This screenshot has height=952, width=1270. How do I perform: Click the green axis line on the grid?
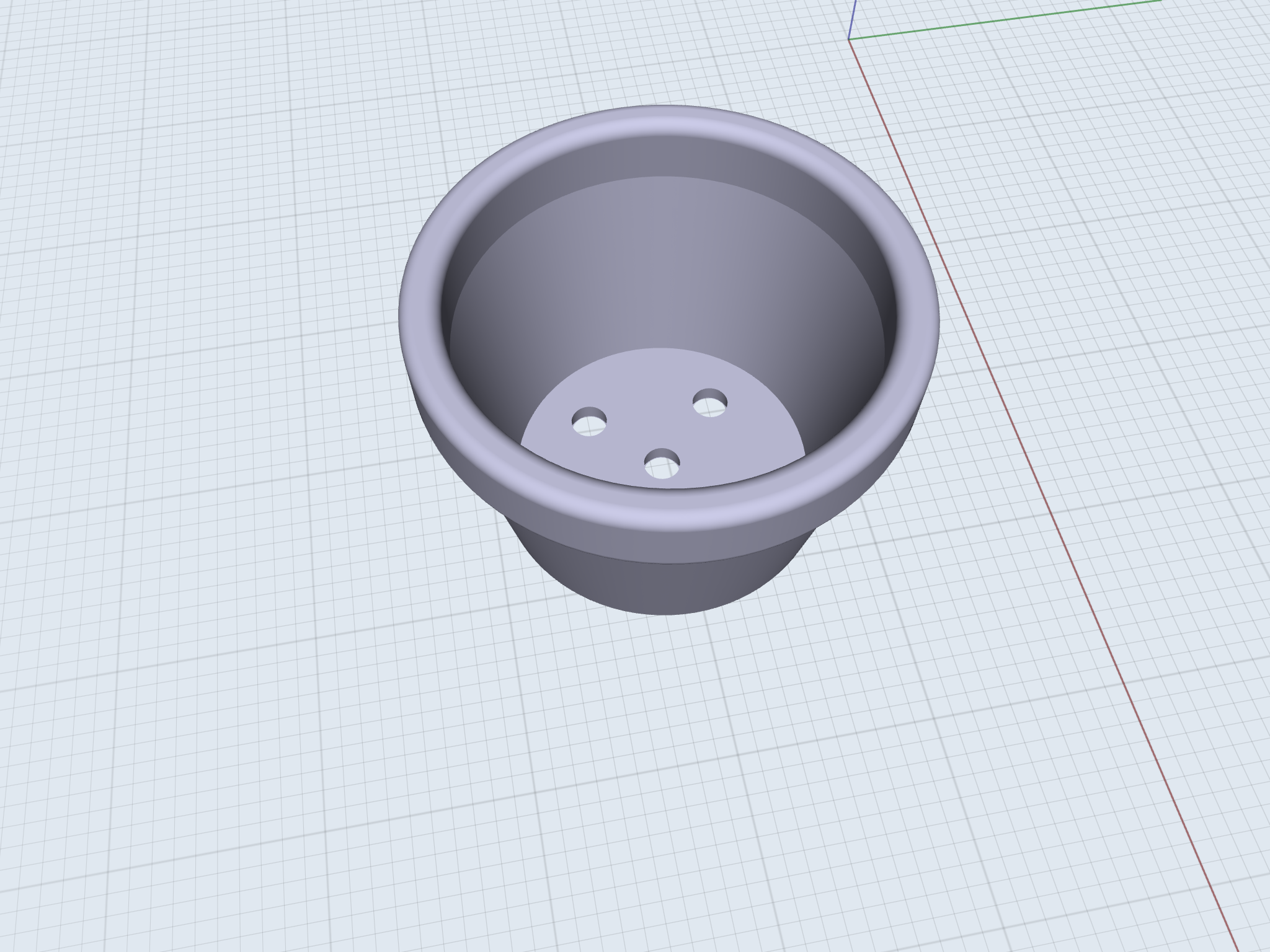[x=1005, y=19]
